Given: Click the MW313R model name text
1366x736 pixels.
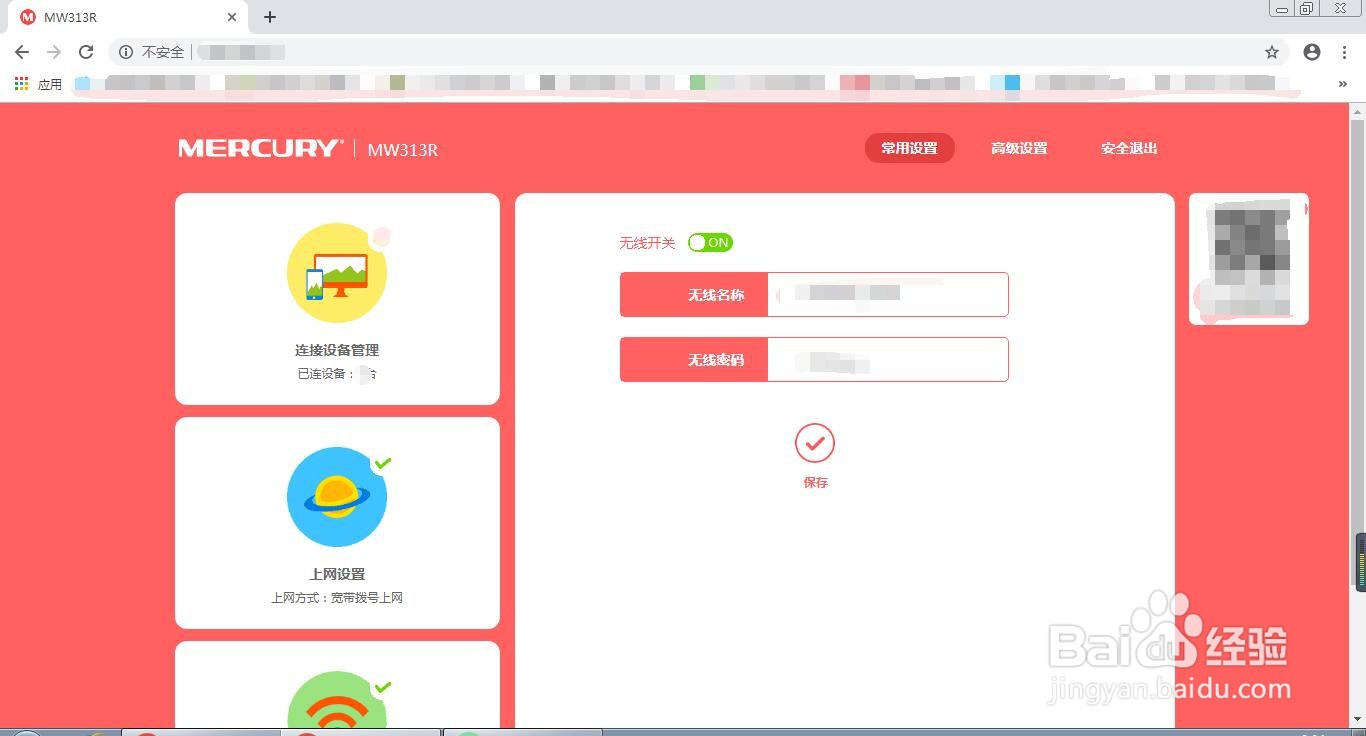Looking at the screenshot, I should [x=403, y=150].
